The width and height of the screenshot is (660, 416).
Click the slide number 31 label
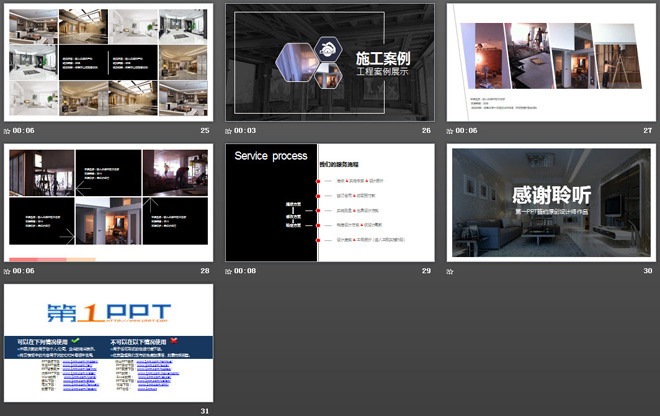tap(206, 411)
